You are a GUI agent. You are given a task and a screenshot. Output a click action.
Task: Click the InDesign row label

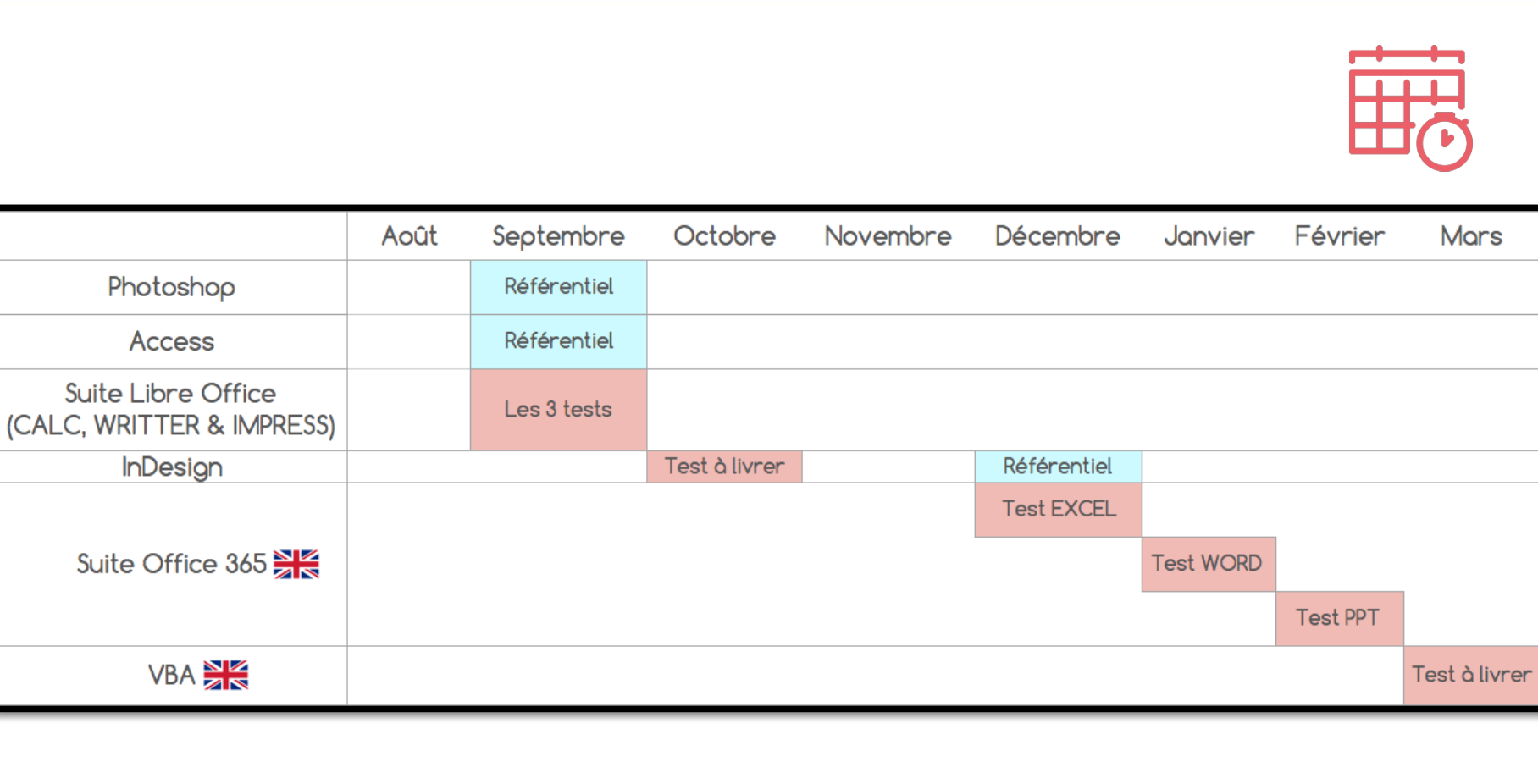point(172,467)
